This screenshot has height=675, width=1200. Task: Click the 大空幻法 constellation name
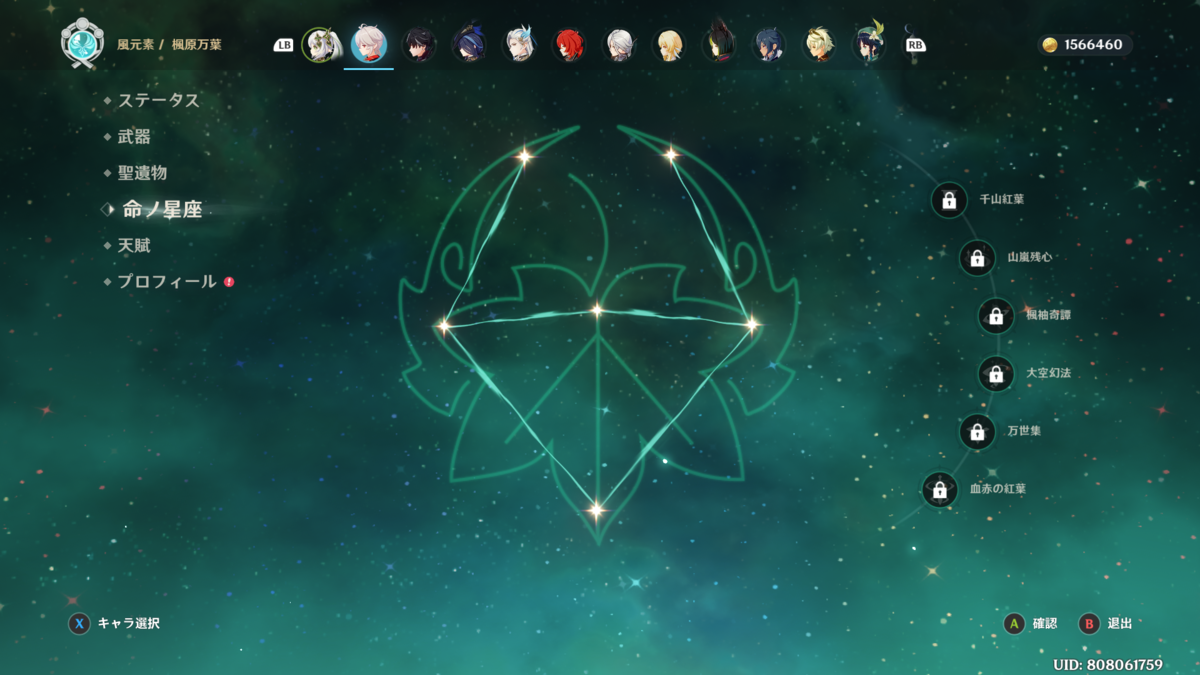pyautogui.click(x=1048, y=373)
